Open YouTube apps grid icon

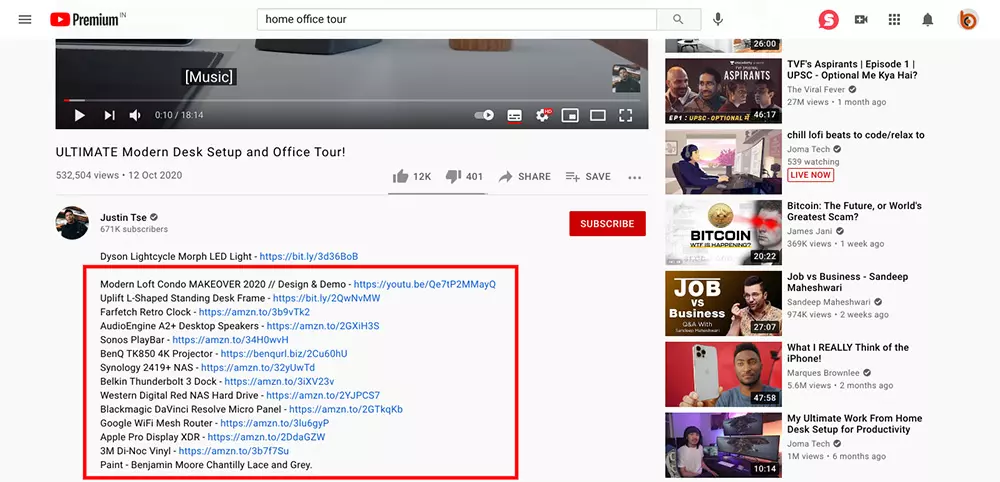point(894,20)
